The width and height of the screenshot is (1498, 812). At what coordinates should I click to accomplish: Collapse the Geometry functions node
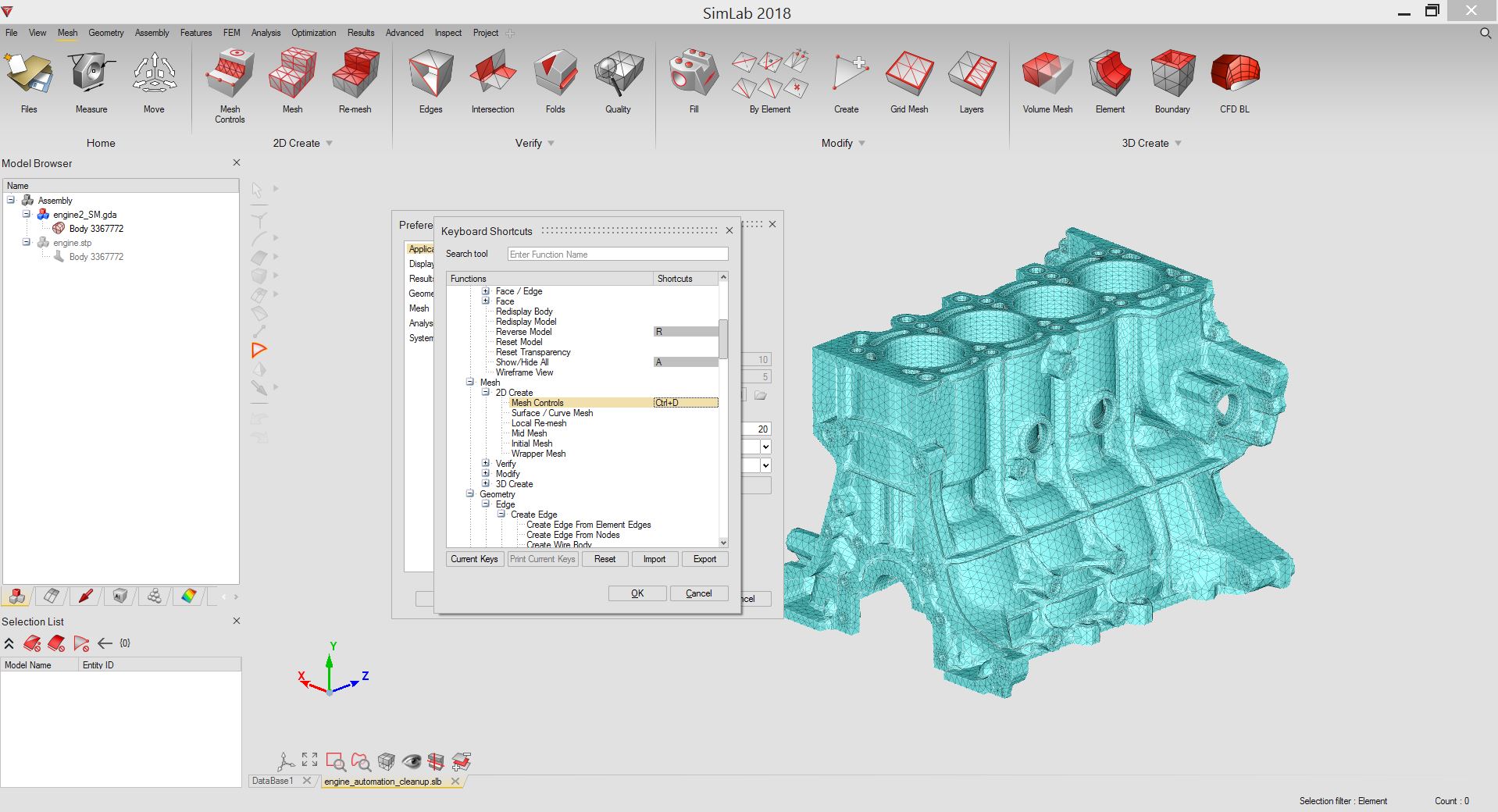tap(470, 493)
